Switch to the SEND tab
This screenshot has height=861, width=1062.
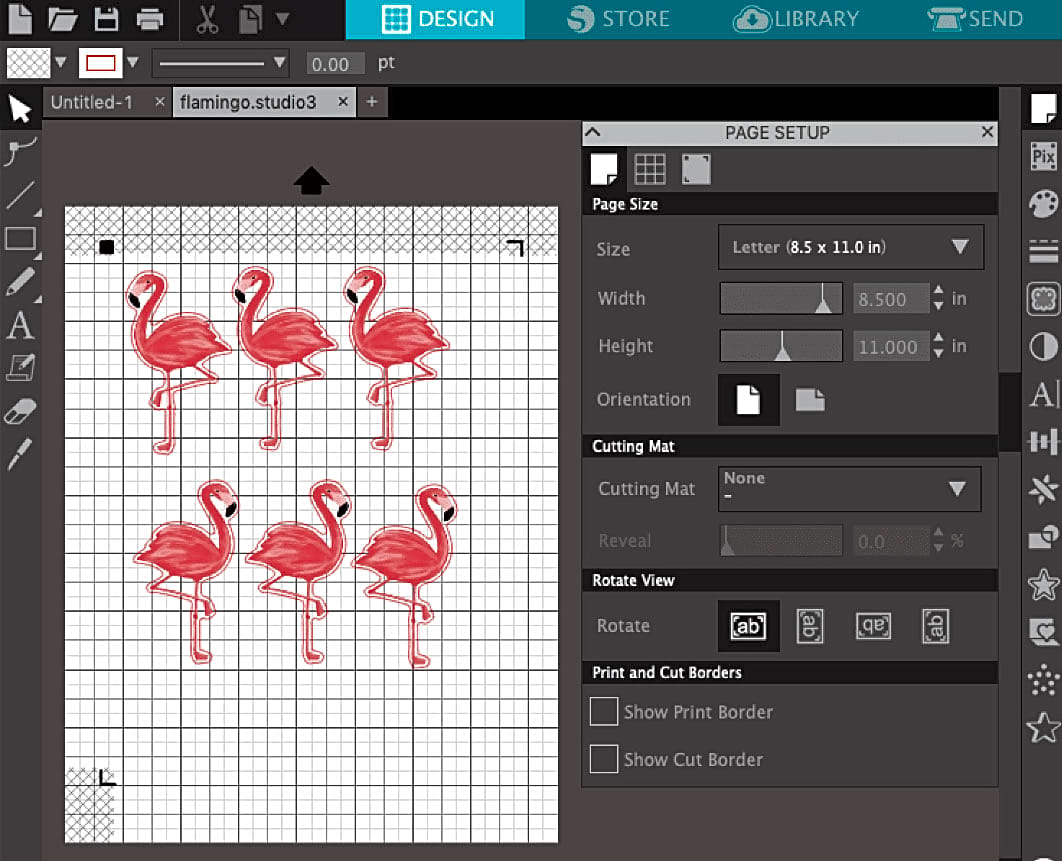pyautogui.click(x=975, y=19)
